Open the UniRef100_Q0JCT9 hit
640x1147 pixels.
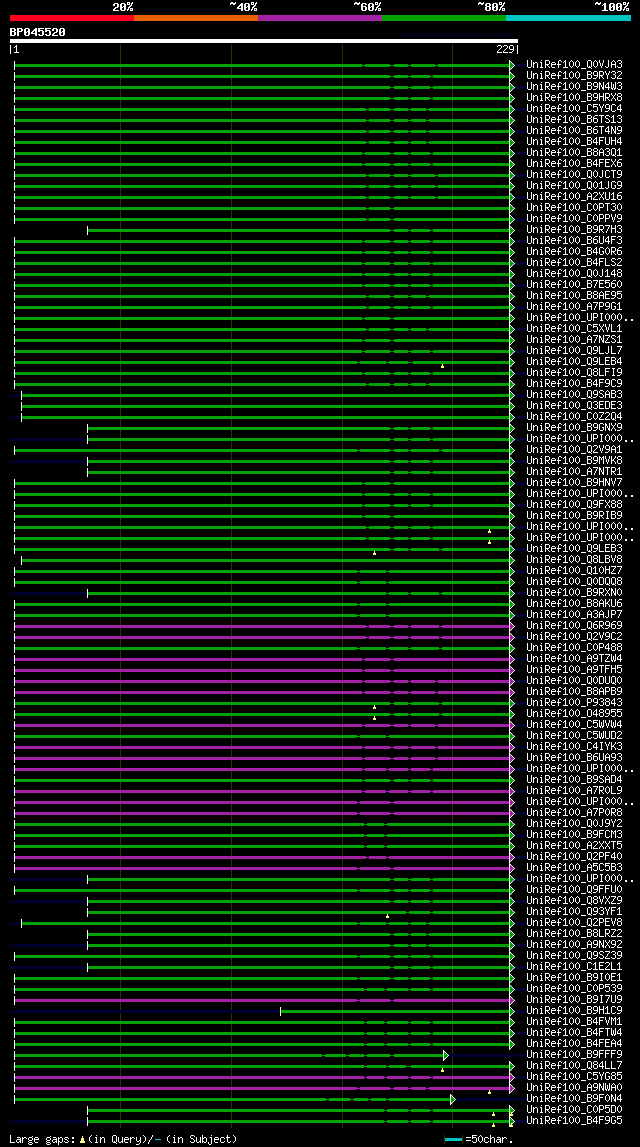point(574,174)
